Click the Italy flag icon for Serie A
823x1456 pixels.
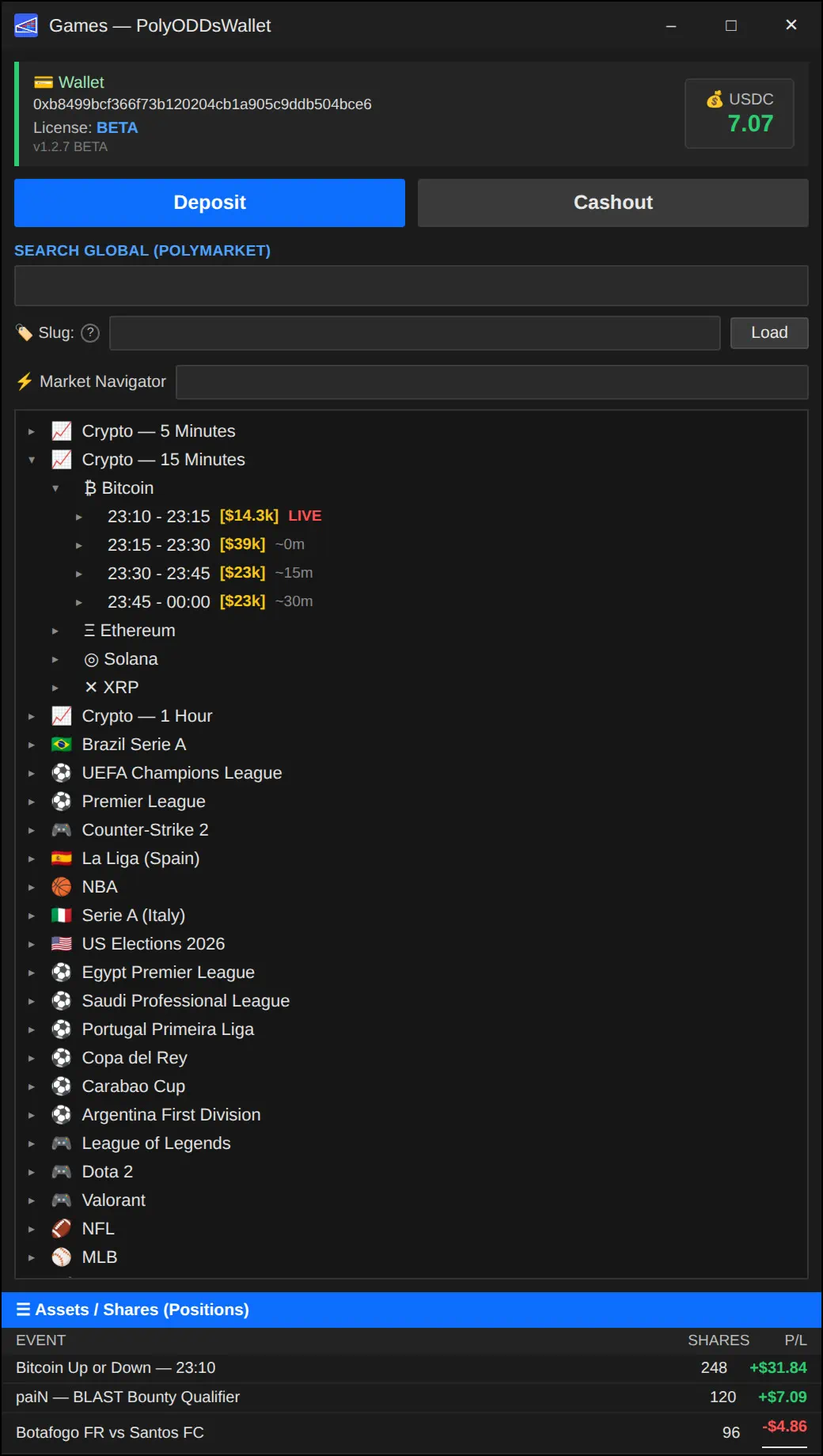coord(62,916)
